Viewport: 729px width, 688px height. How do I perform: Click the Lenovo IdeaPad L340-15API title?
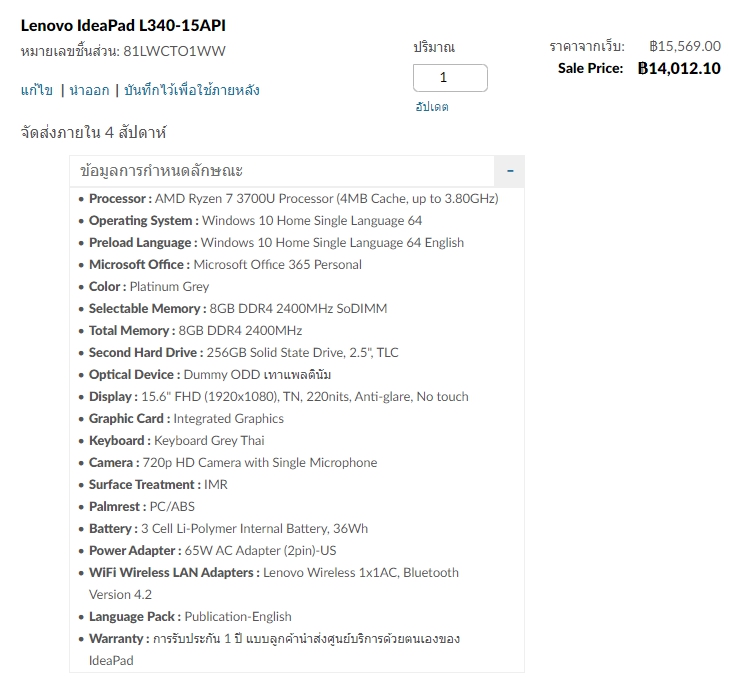(123, 25)
